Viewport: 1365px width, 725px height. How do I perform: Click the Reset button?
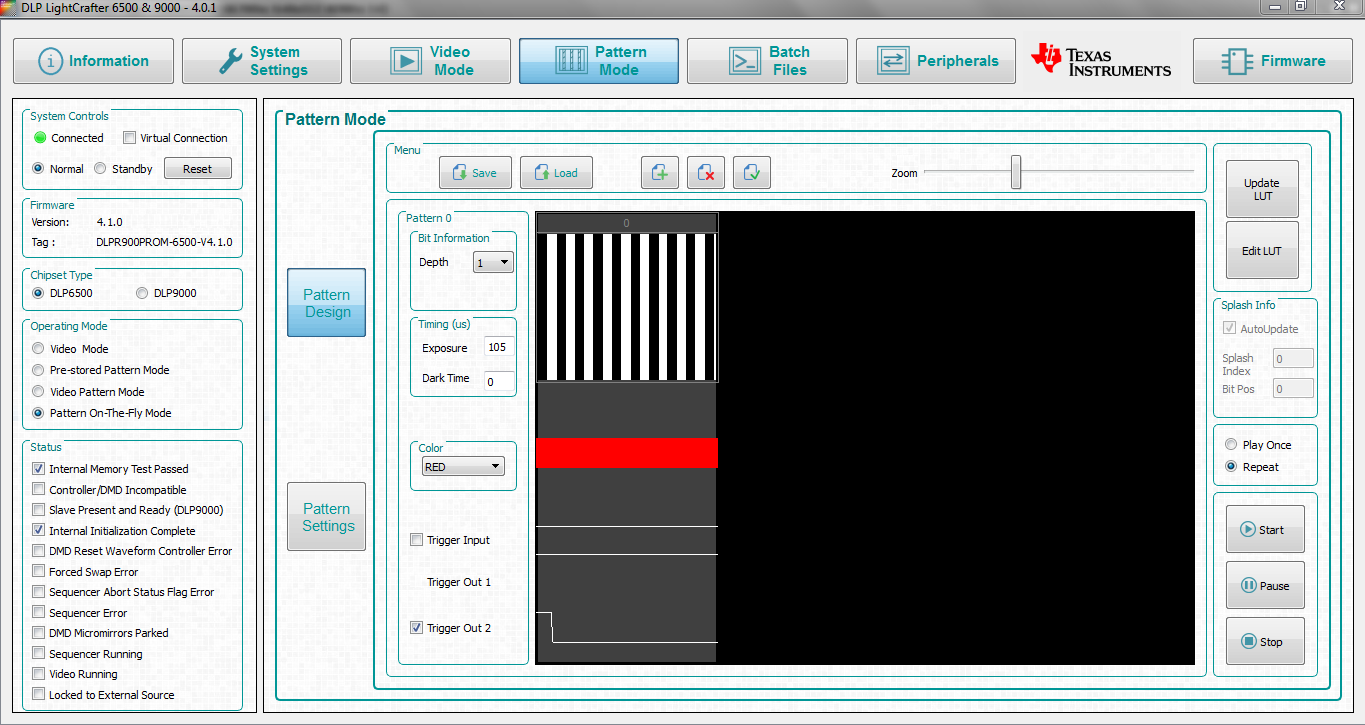(197, 169)
